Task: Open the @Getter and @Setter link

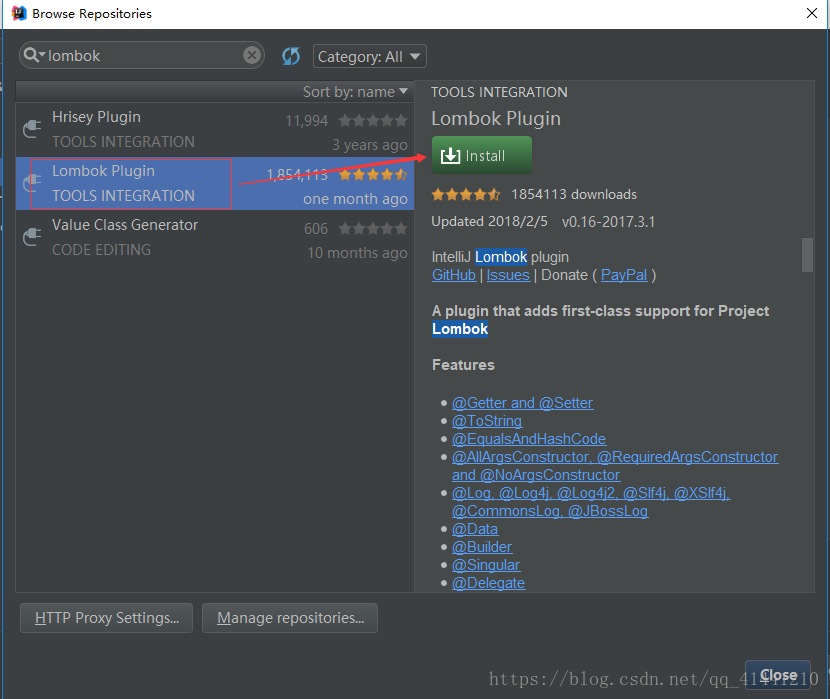Action: (522, 403)
